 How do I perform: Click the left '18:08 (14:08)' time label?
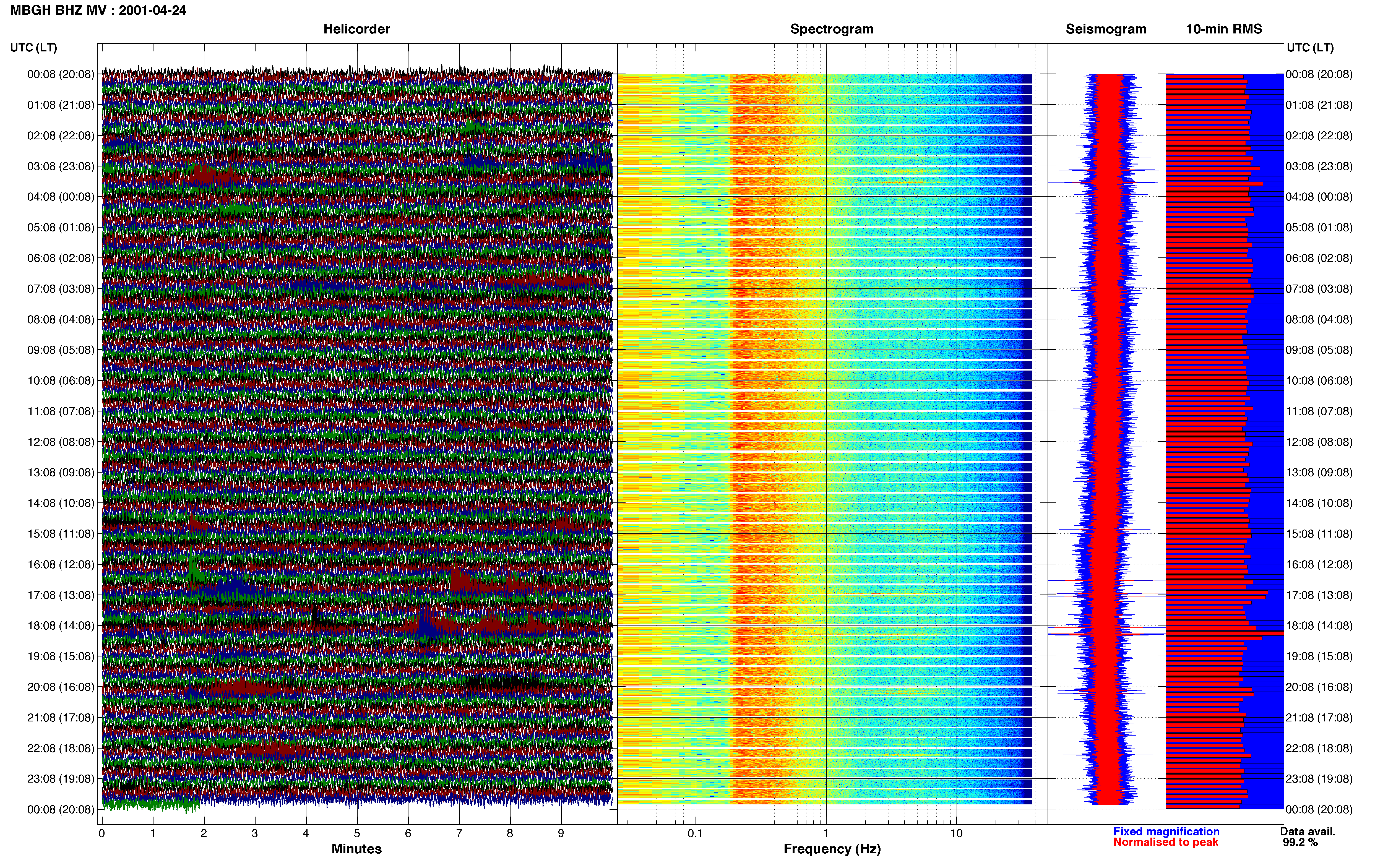click(60, 626)
